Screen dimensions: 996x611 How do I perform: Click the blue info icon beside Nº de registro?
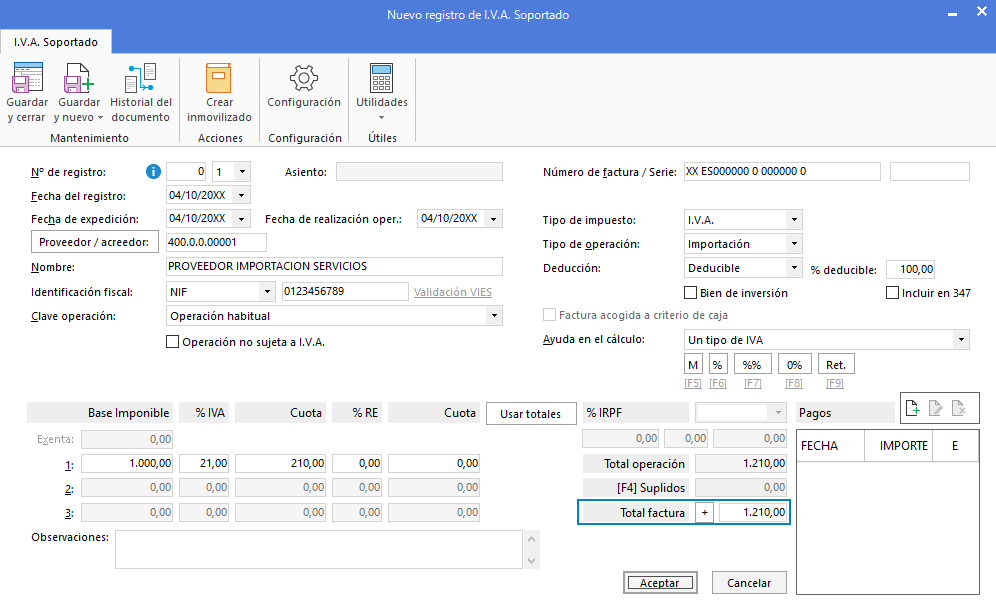coord(153,171)
